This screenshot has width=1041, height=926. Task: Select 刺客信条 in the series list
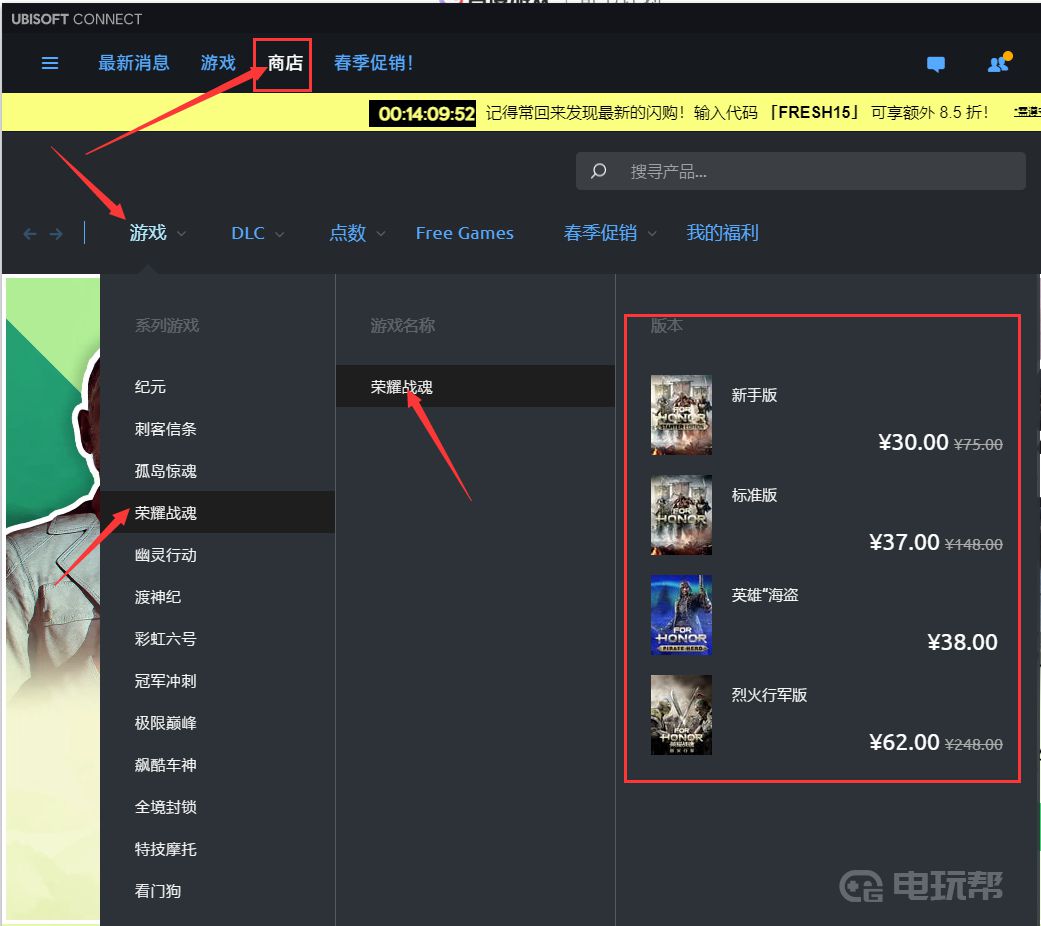166,429
